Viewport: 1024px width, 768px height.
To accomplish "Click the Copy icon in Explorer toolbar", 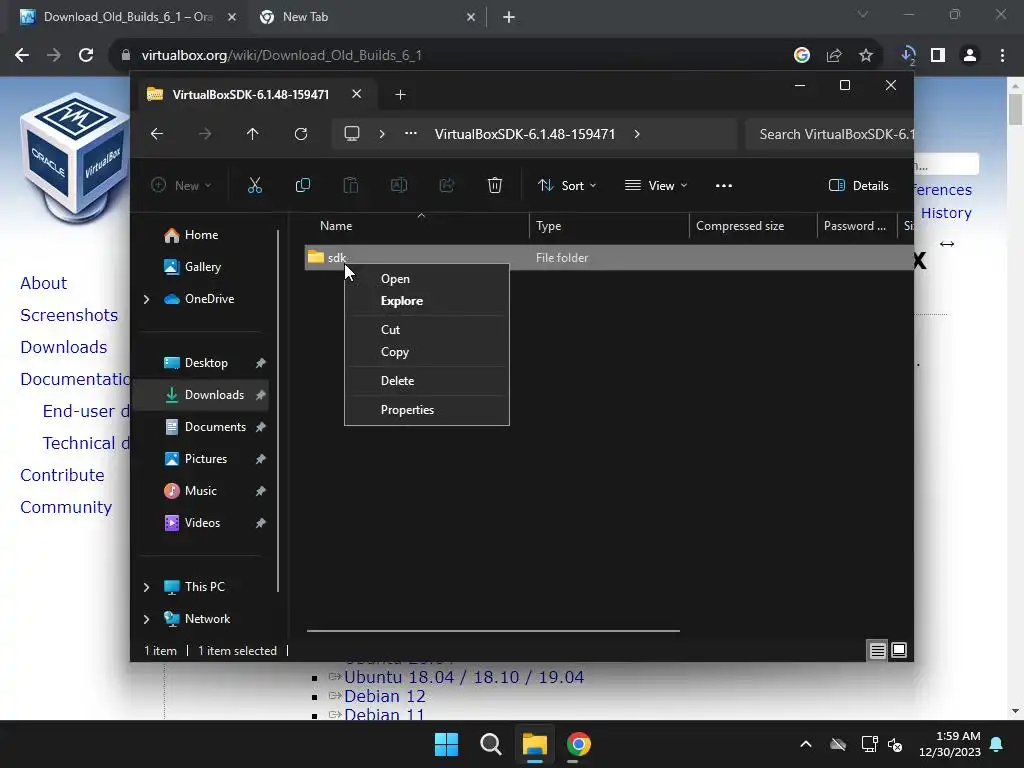I will point(302,185).
